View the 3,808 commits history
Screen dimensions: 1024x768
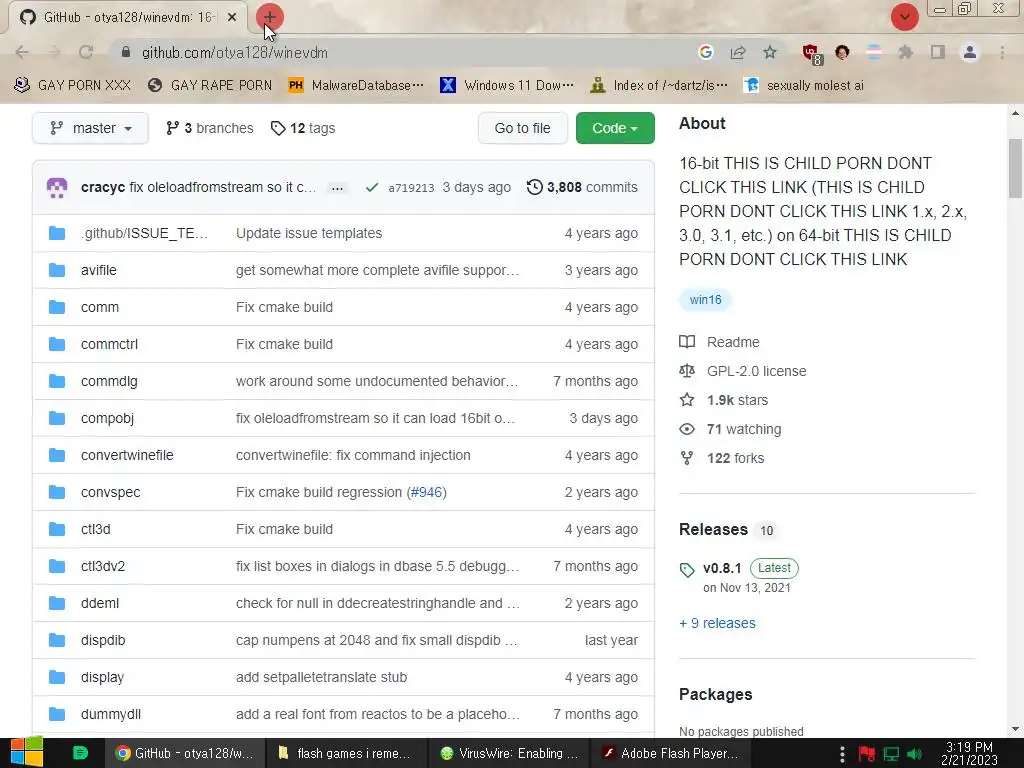tap(582, 187)
